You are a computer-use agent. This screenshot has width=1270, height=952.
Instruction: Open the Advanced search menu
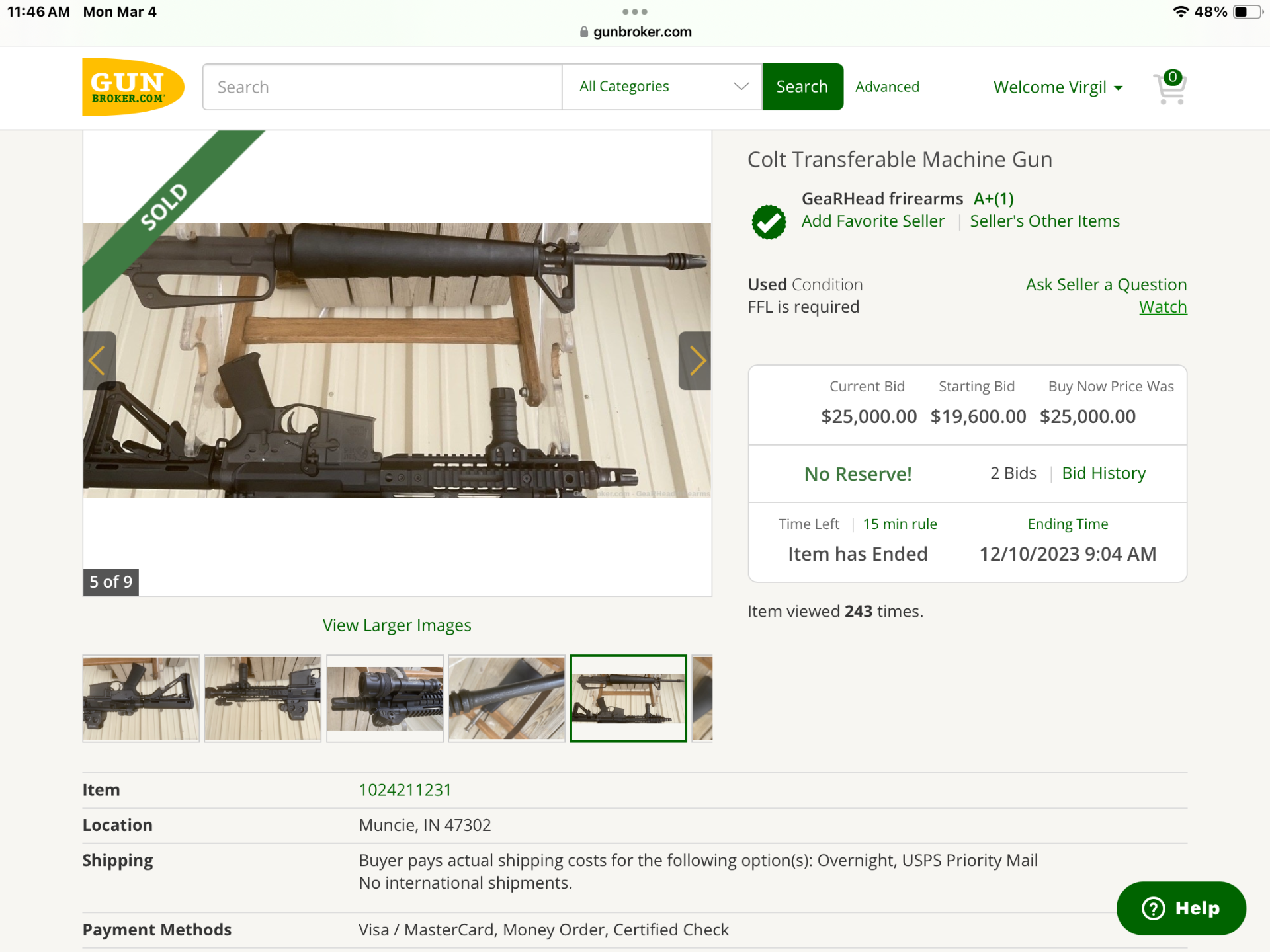(x=887, y=87)
